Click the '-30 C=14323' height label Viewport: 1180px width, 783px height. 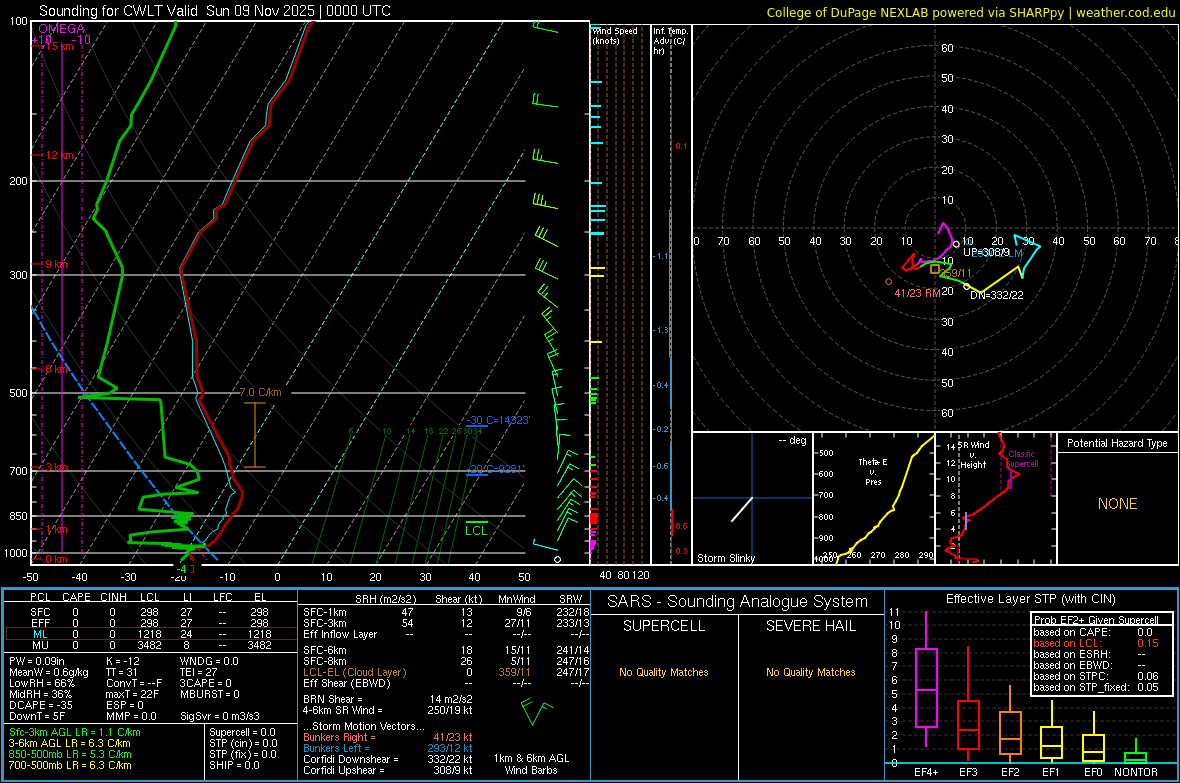coord(498,420)
